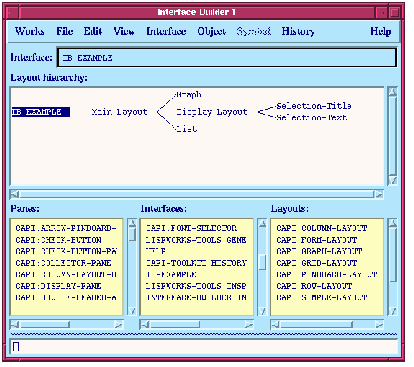Select the Graph node in the hierarchy
Screen dimensions: 414x367
pos(189,95)
